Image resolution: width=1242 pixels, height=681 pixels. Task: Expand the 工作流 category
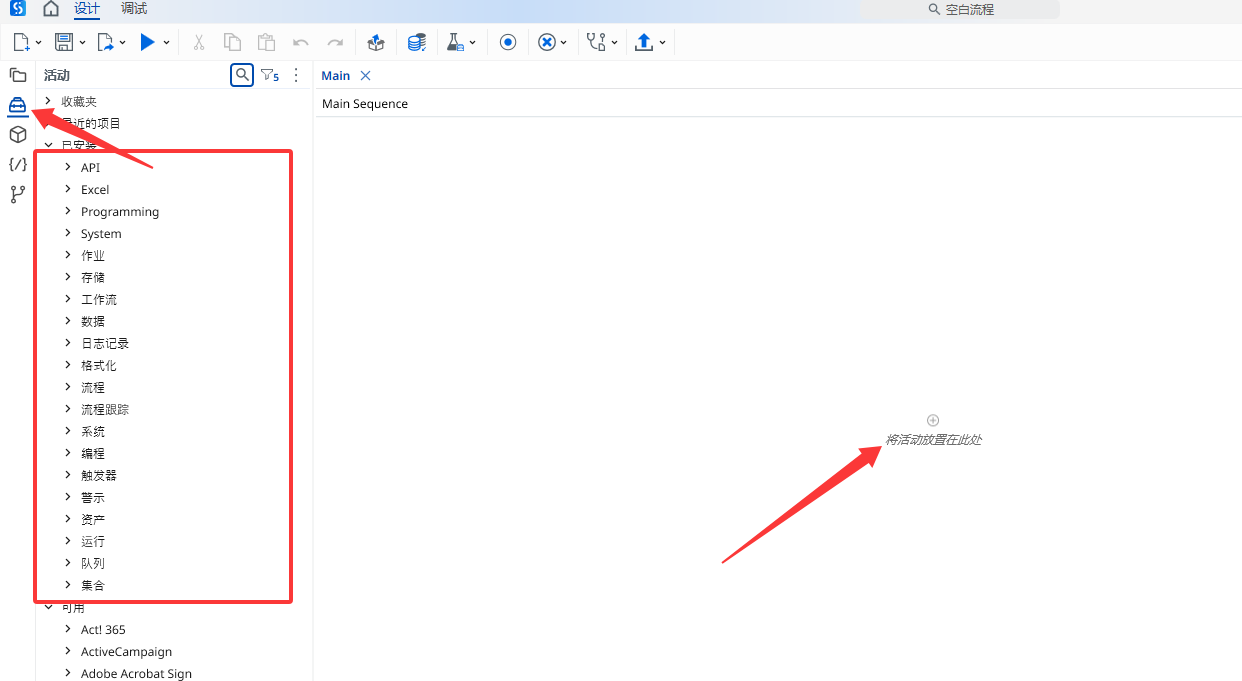(x=68, y=299)
